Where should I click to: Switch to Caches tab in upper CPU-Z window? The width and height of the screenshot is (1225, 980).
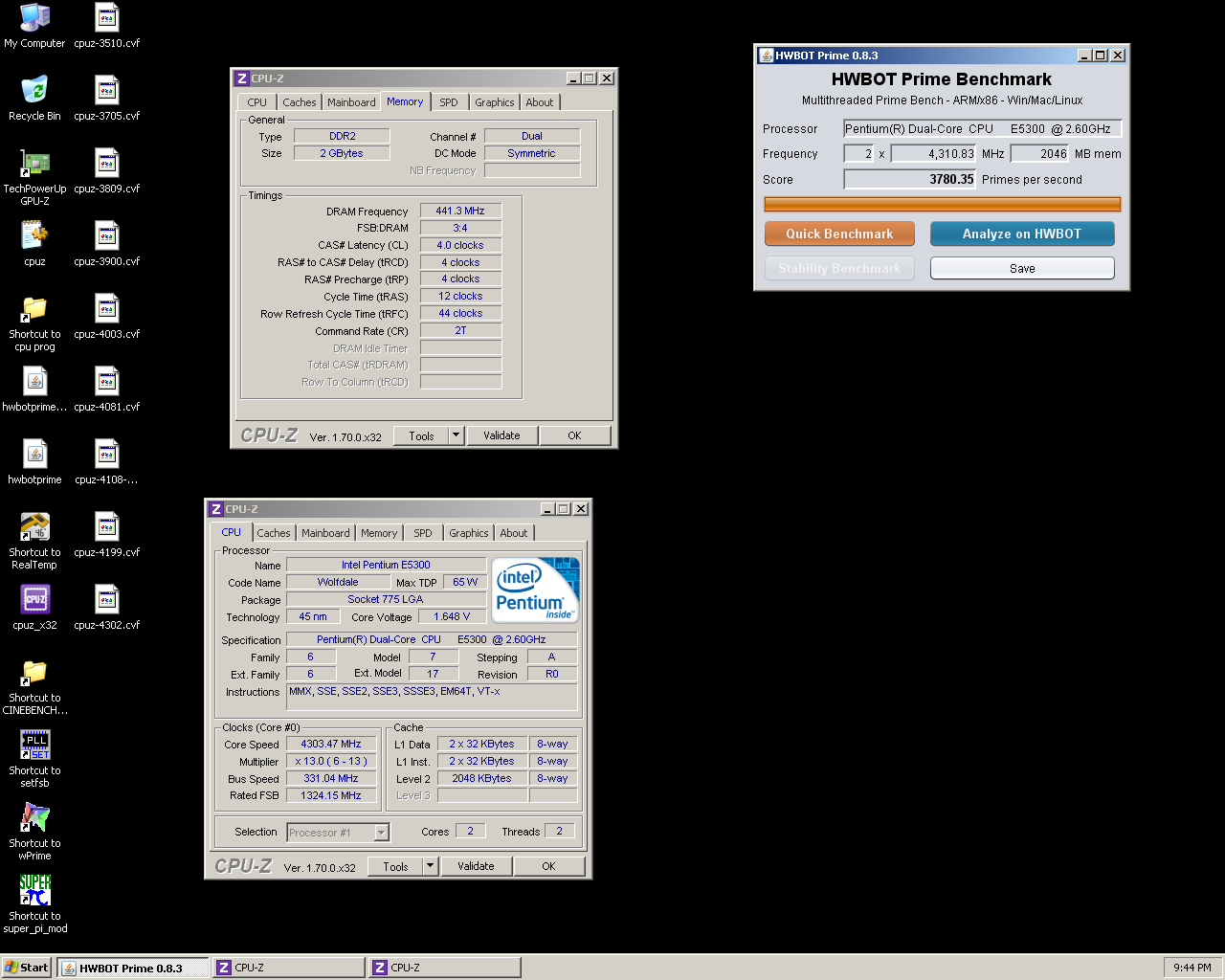pyautogui.click(x=299, y=102)
